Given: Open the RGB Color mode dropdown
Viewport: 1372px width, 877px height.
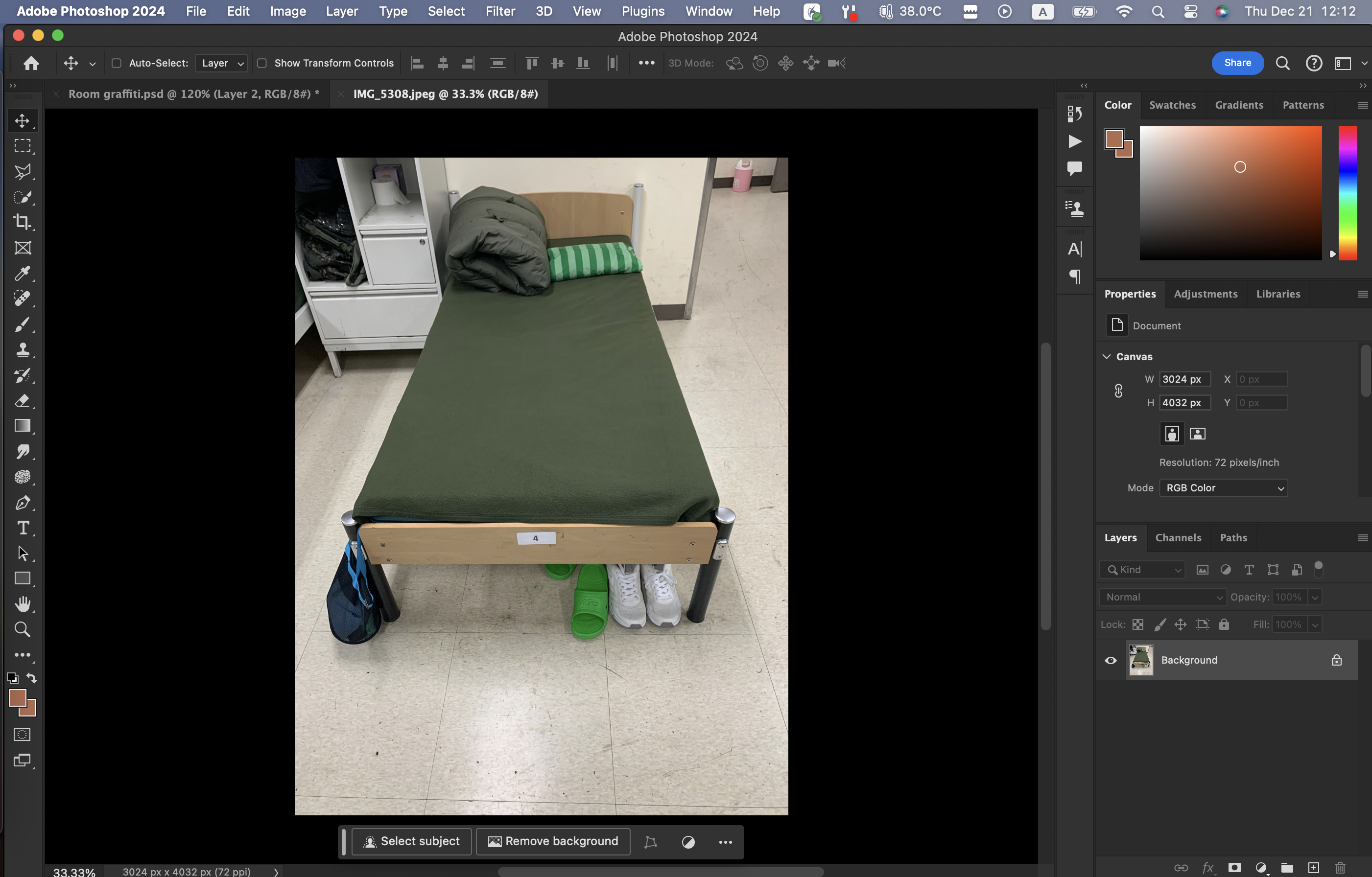Looking at the screenshot, I should pos(1223,488).
